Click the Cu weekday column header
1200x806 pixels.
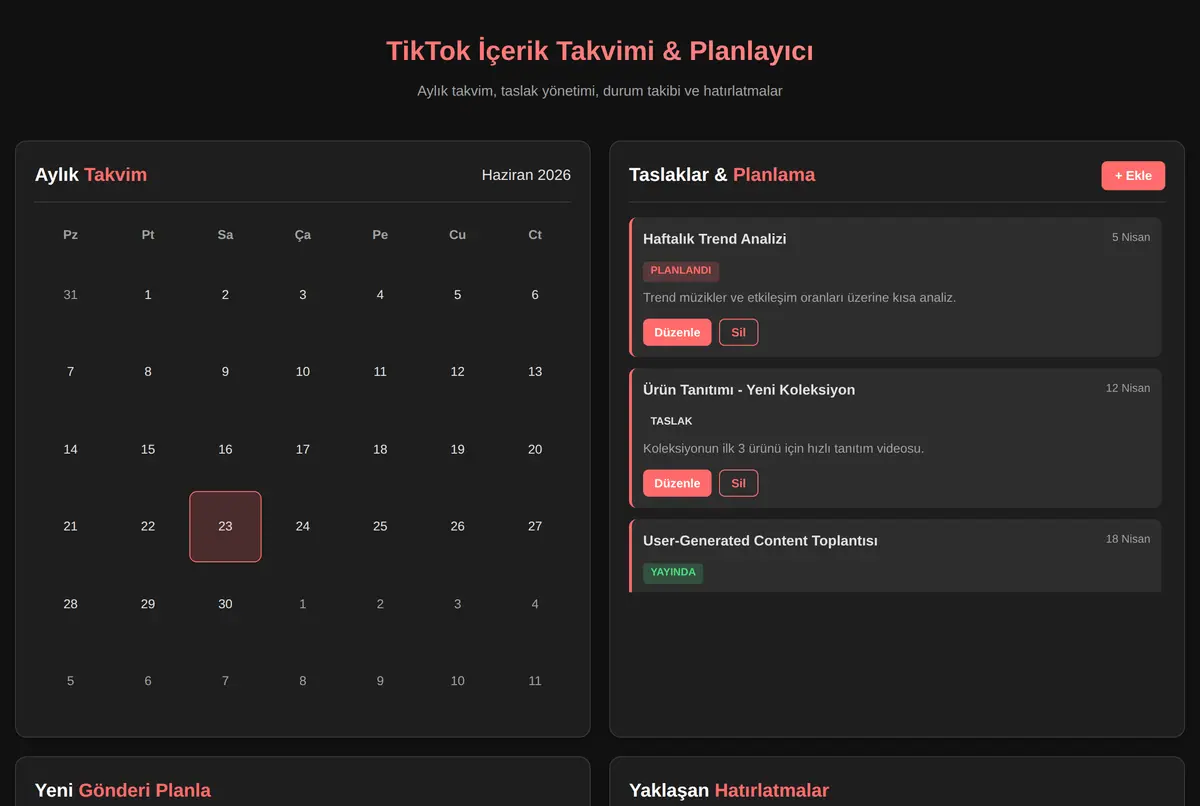pos(457,235)
